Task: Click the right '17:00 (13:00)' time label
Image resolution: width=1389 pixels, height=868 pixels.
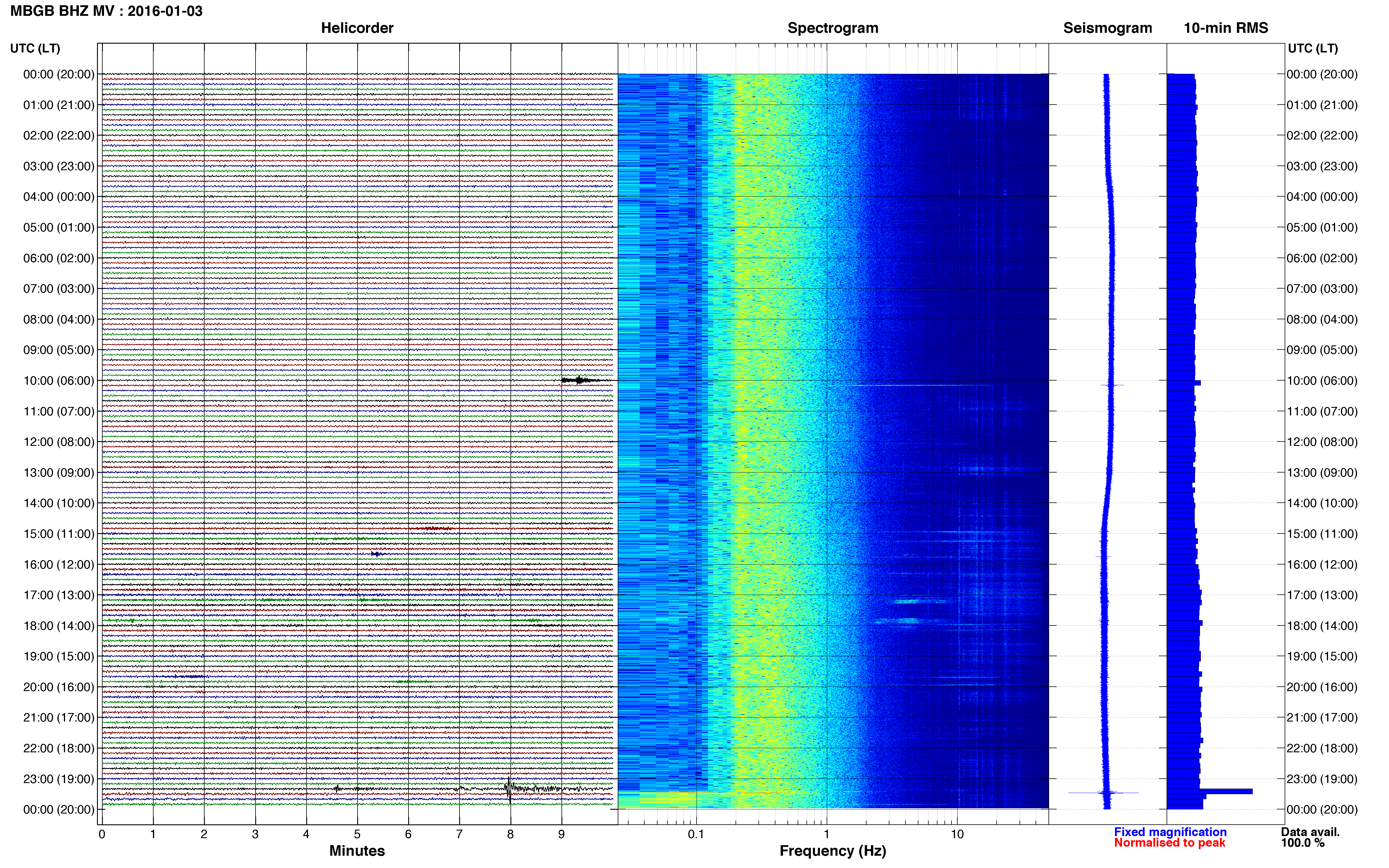Action: coord(1322,595)
